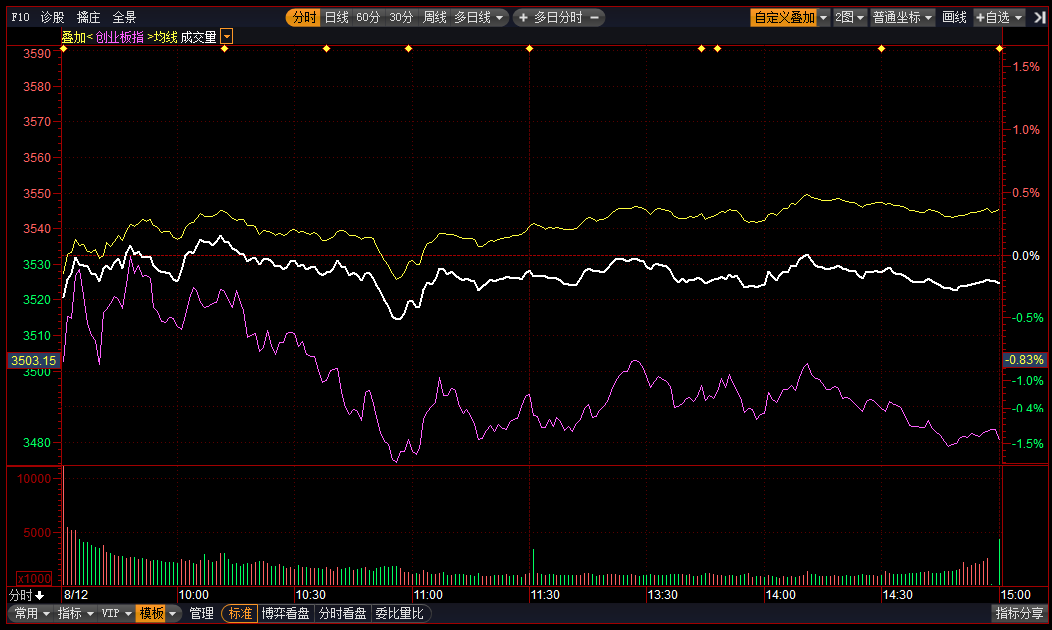Switch to the 日线 daily chart tab
The width and height of the screenshot is (1052, 630).
[x=337, y=17]
